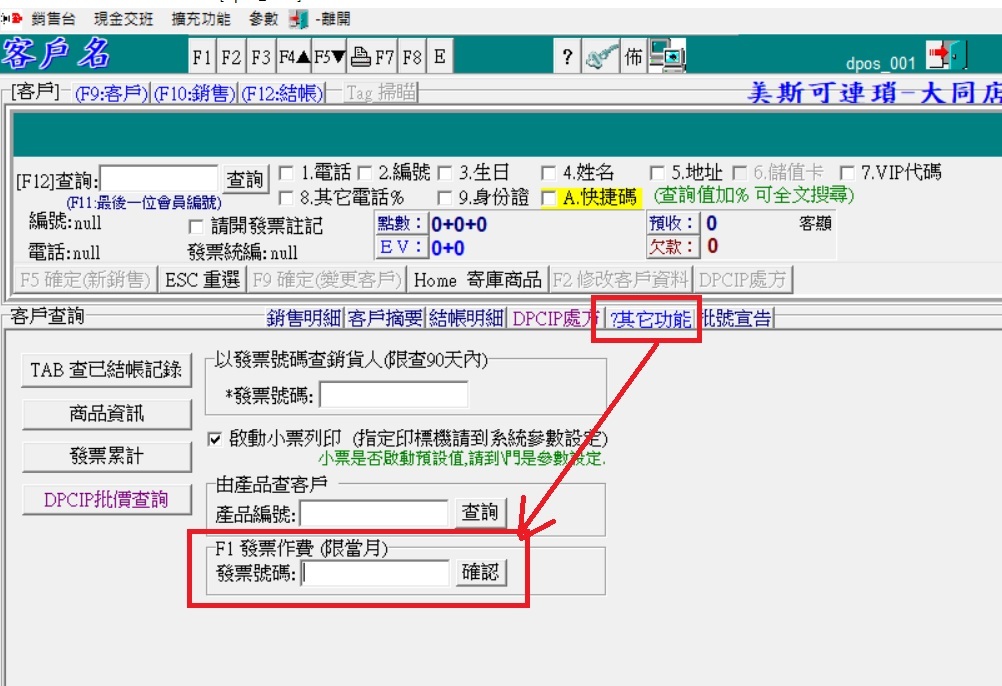
Task: Open the 擴充功能 menu
Action: 201,19
